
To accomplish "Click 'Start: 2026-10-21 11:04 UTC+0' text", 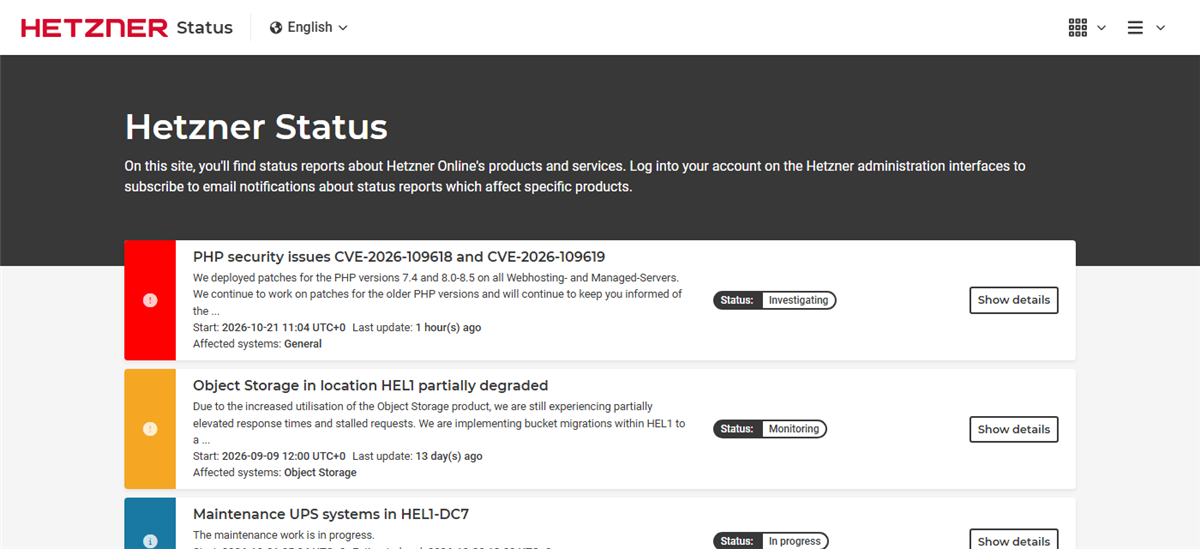I will 269,328.
